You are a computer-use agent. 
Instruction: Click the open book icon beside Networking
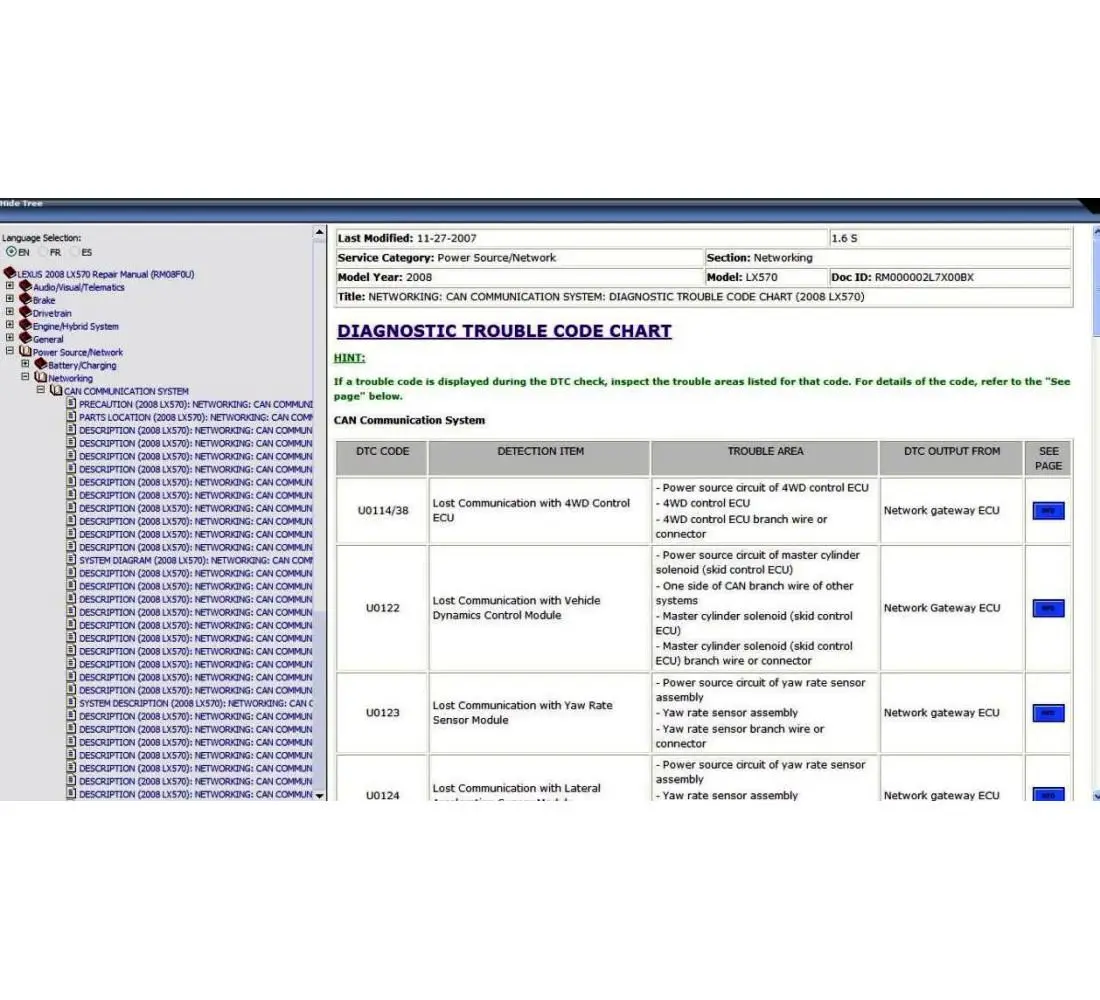click(41, 378)
